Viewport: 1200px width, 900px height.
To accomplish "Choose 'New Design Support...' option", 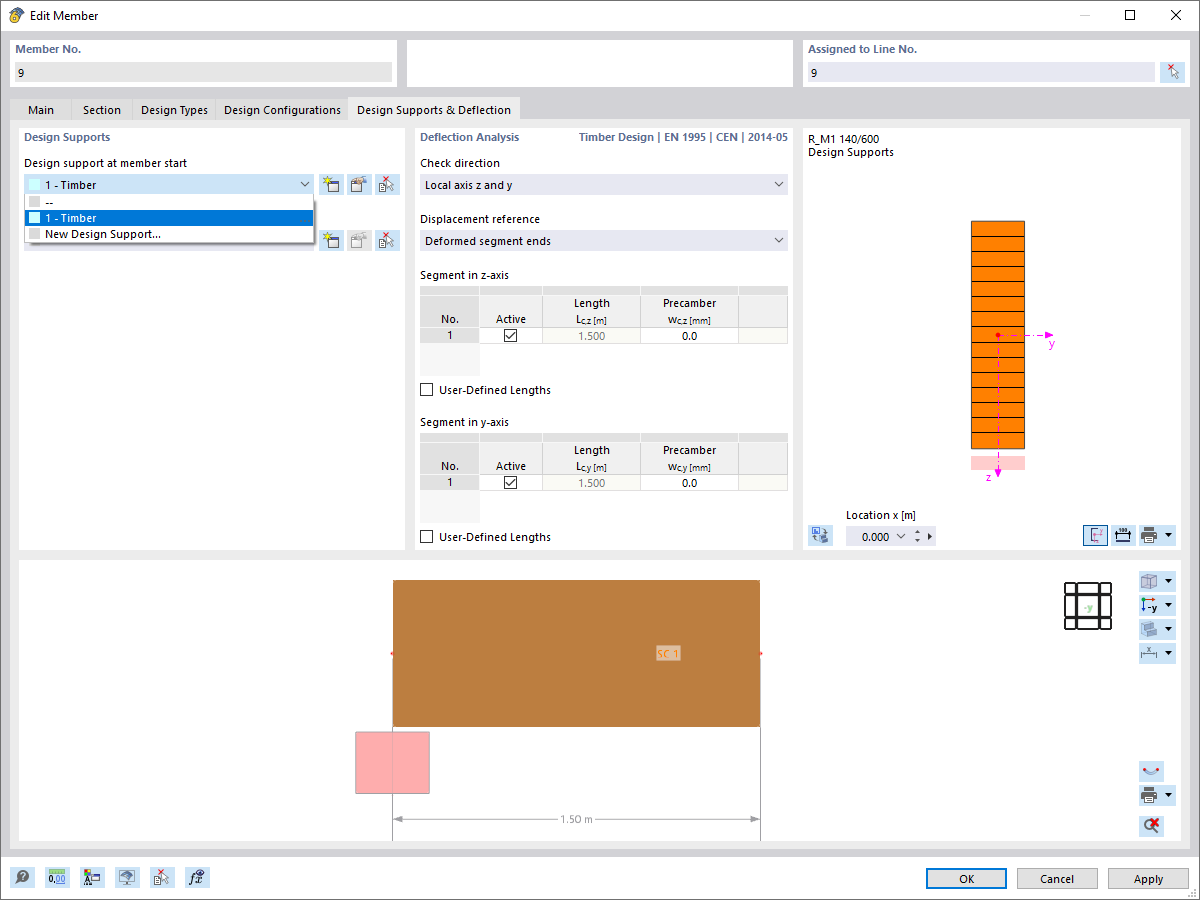I will tap(169, 234).
